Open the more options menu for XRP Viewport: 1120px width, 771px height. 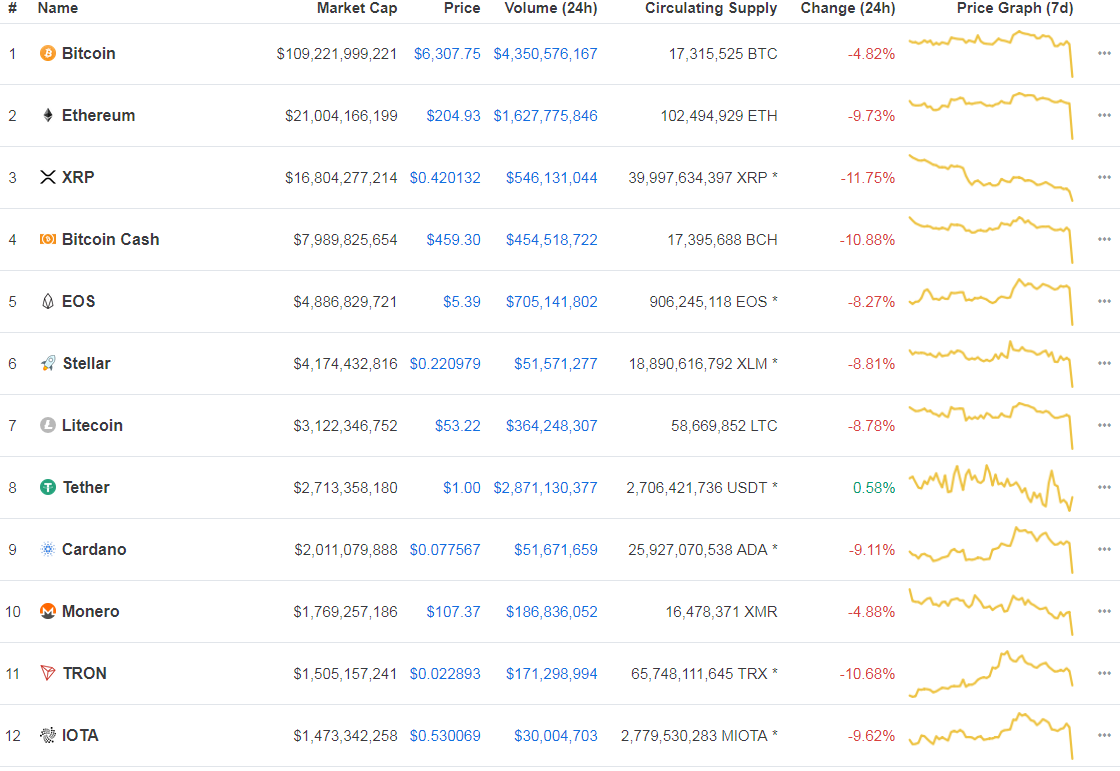click(1104, 177)
